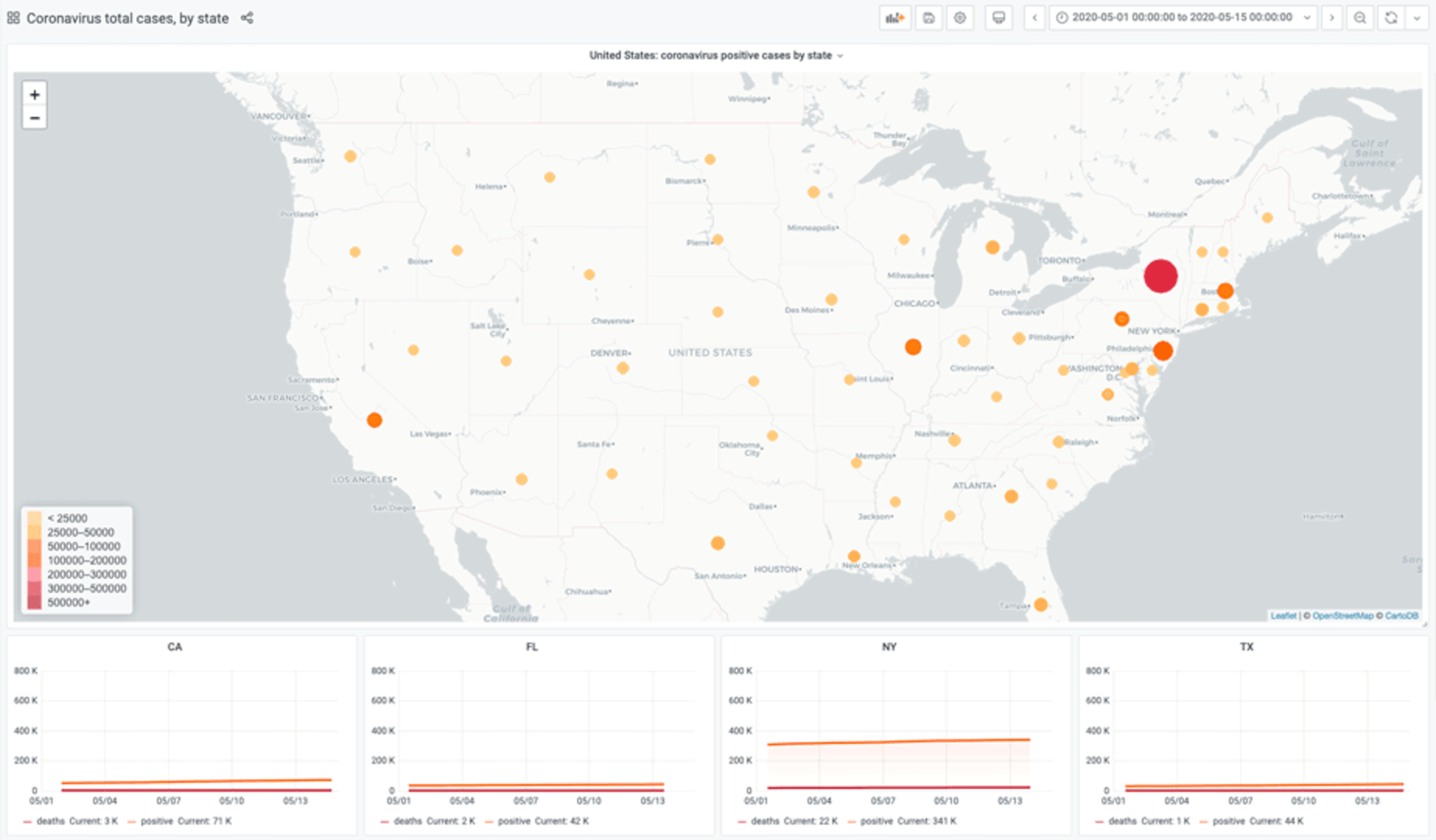Zoom out on the map
1436x840 pixels.
pos(34,118)
